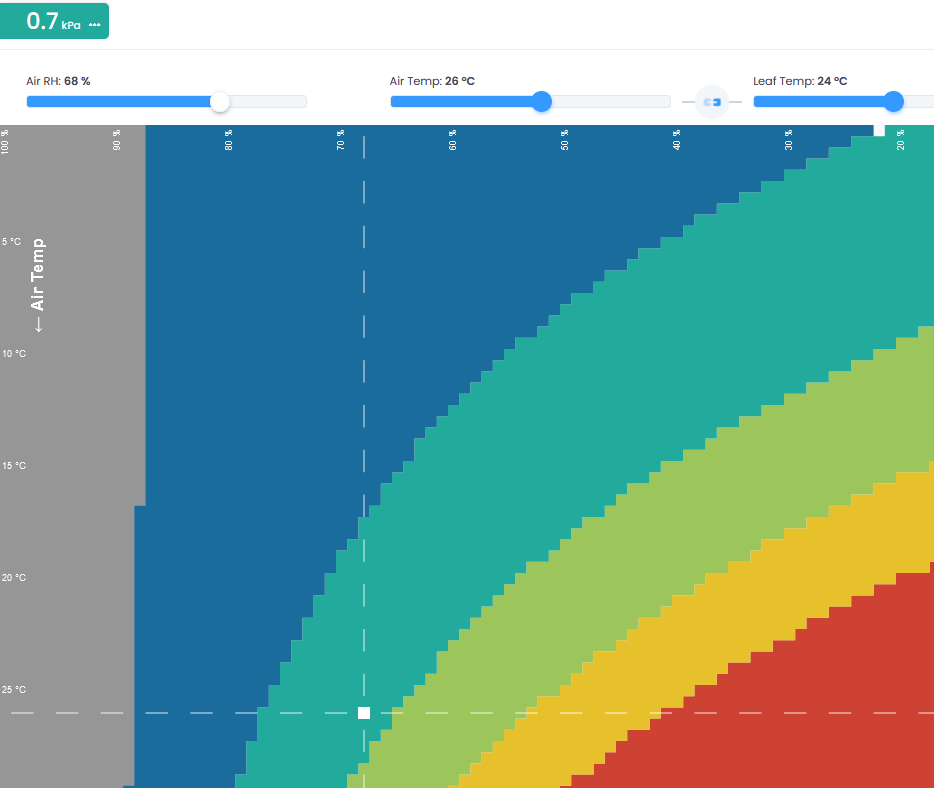This screenshot has width=934, height=788.
Task: Click the Leaf Temp slider handle
Action: pos(894,102)
